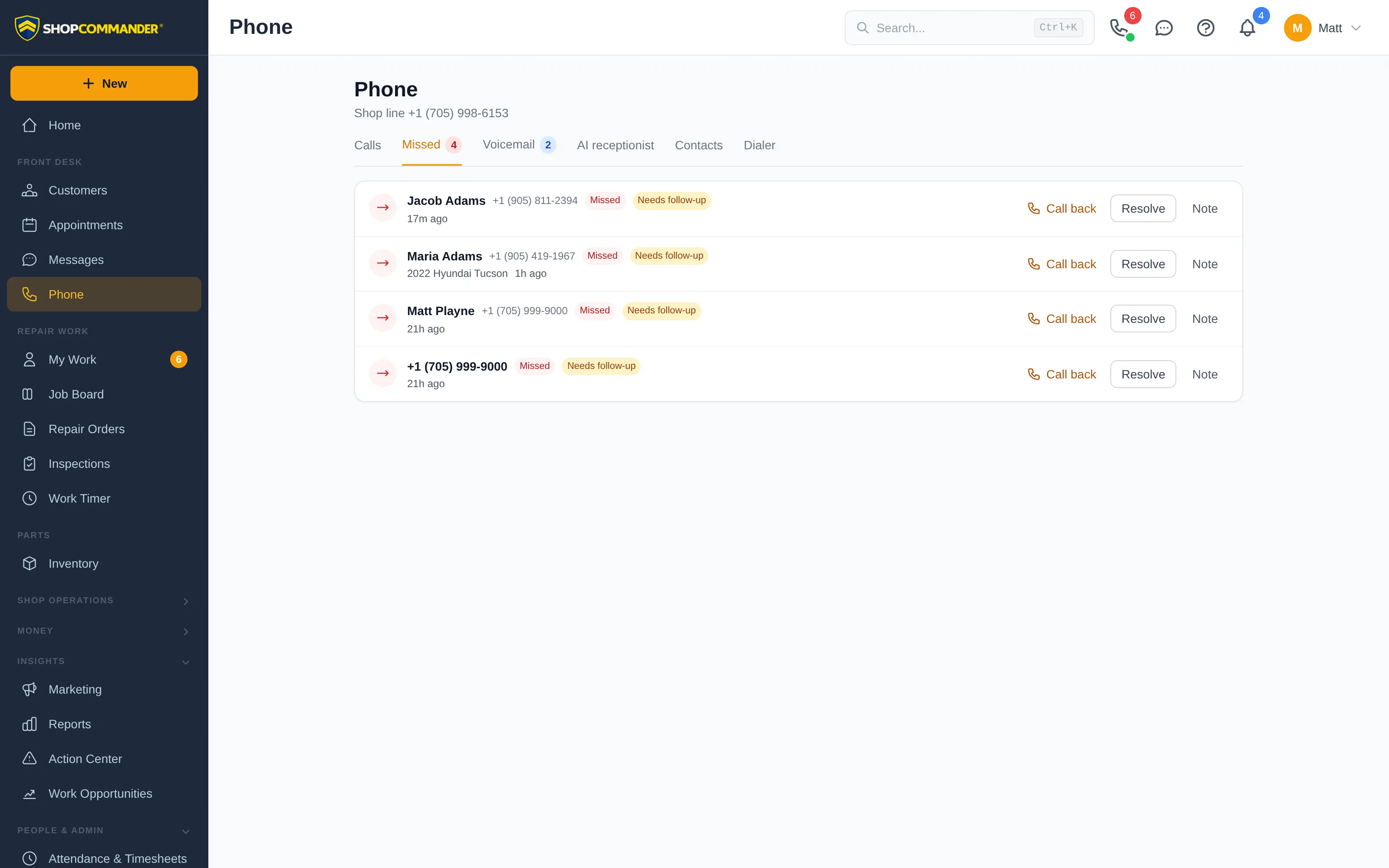The width and height of the screenshot is (1389, 868).
Task: Click the Attendance & Timesheets clock icon
Action: pyautogui.click(x=29, y=859)
